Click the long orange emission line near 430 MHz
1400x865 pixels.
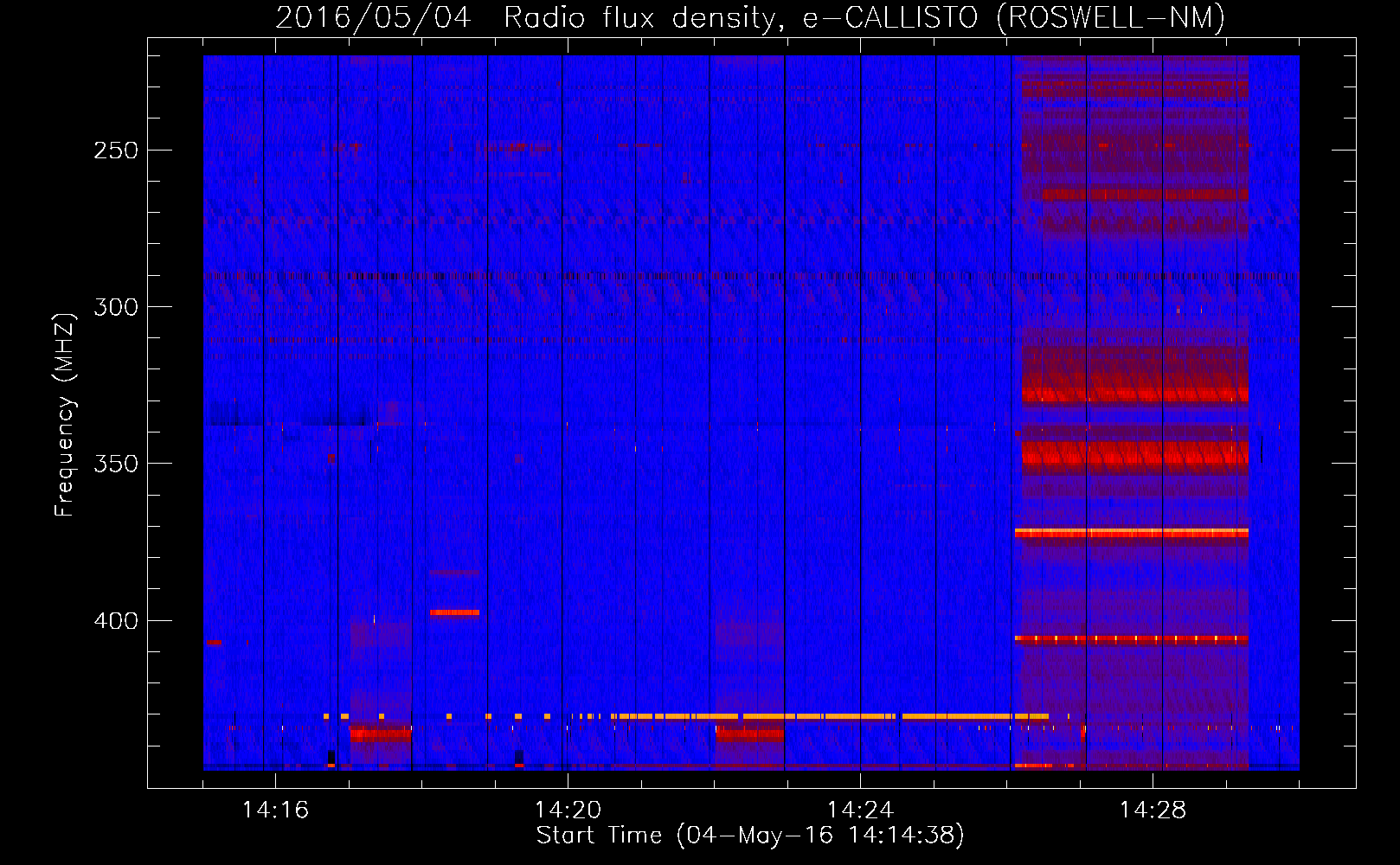[x=829, y=716]
